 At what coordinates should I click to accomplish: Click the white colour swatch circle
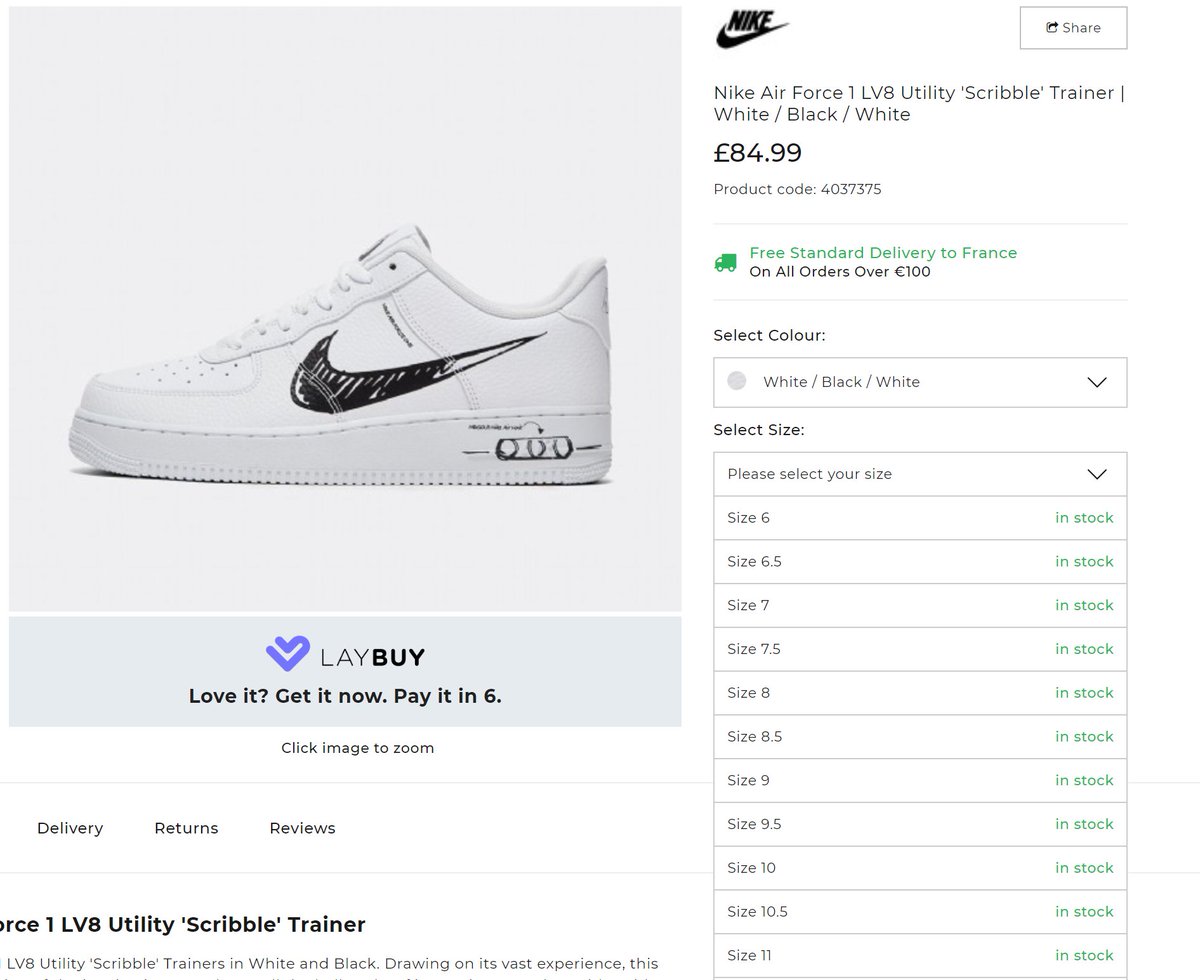pos(737,381)
